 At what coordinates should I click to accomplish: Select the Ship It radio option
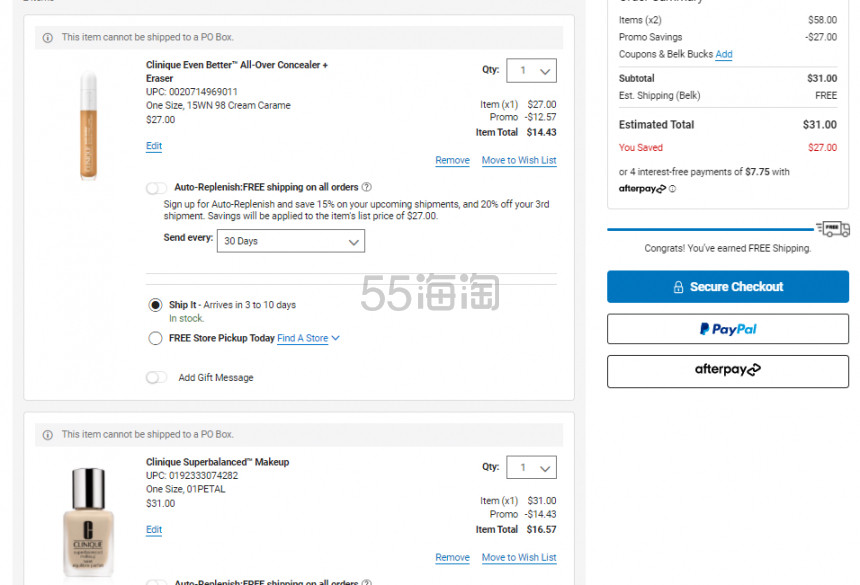coord(155,305)
